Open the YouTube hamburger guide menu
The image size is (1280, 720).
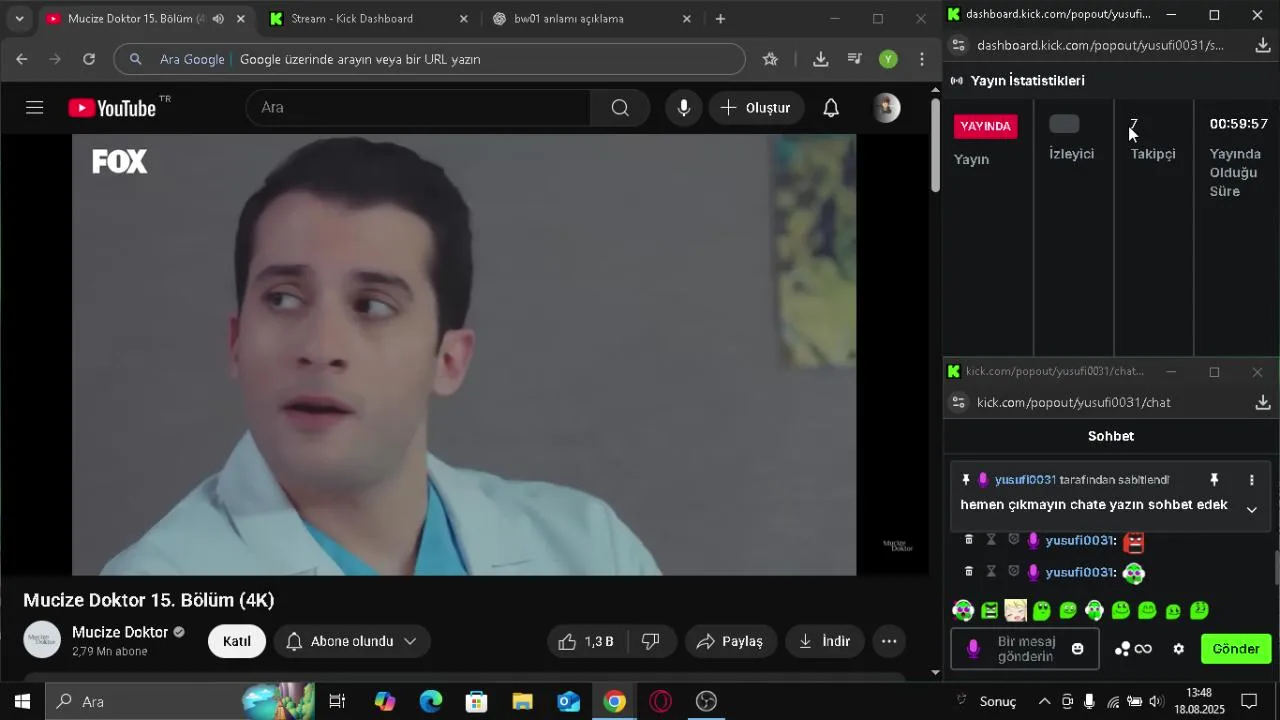click(35, 108)
